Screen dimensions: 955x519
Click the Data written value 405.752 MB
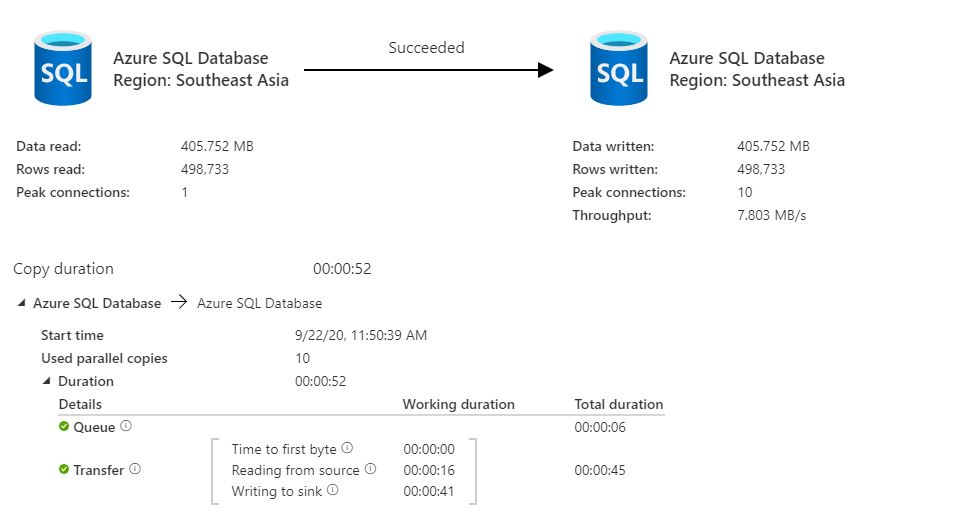coord(774,146)
